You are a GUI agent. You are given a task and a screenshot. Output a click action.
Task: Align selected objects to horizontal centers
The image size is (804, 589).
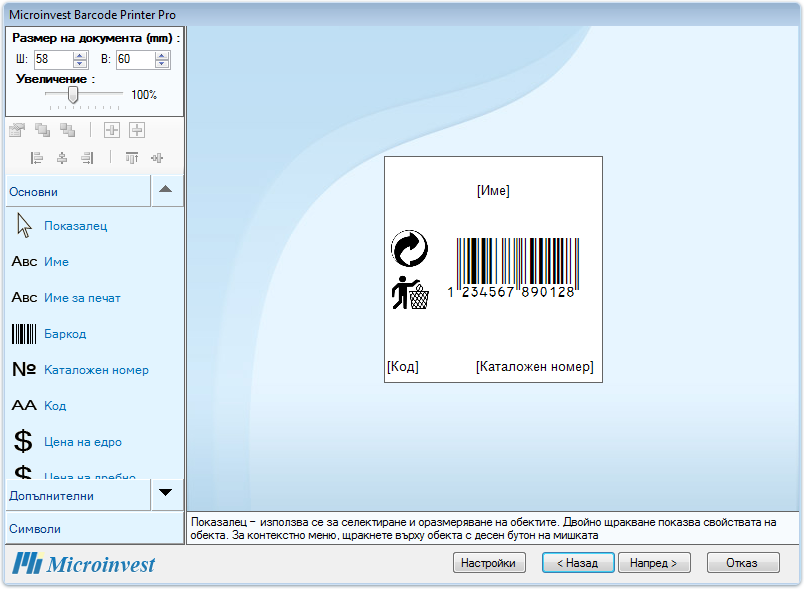[62, 158]
